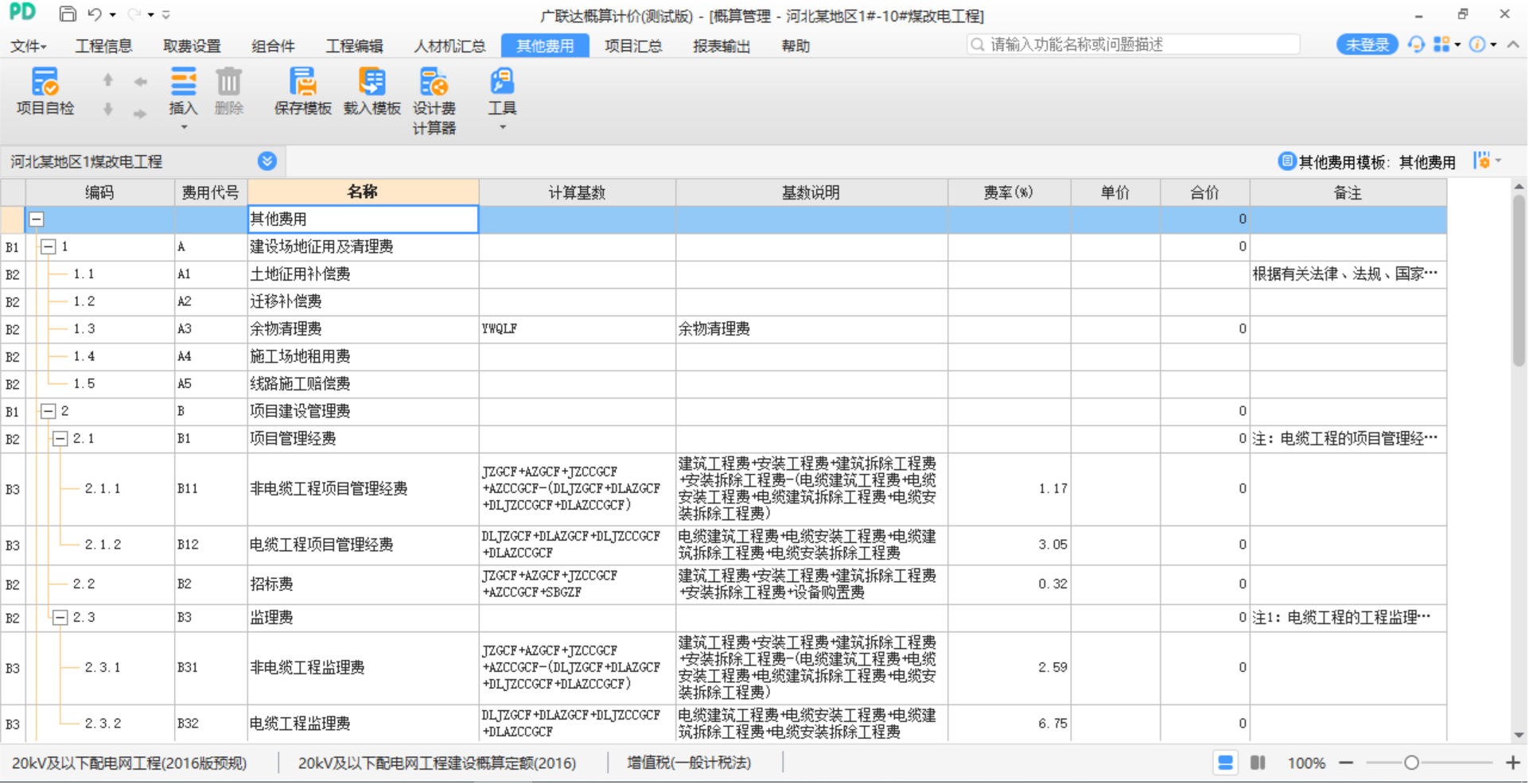The width and height of the screenshot is (1529, 784).
Task: Click the 计算基数 column header
Action: tap(578, 192)
